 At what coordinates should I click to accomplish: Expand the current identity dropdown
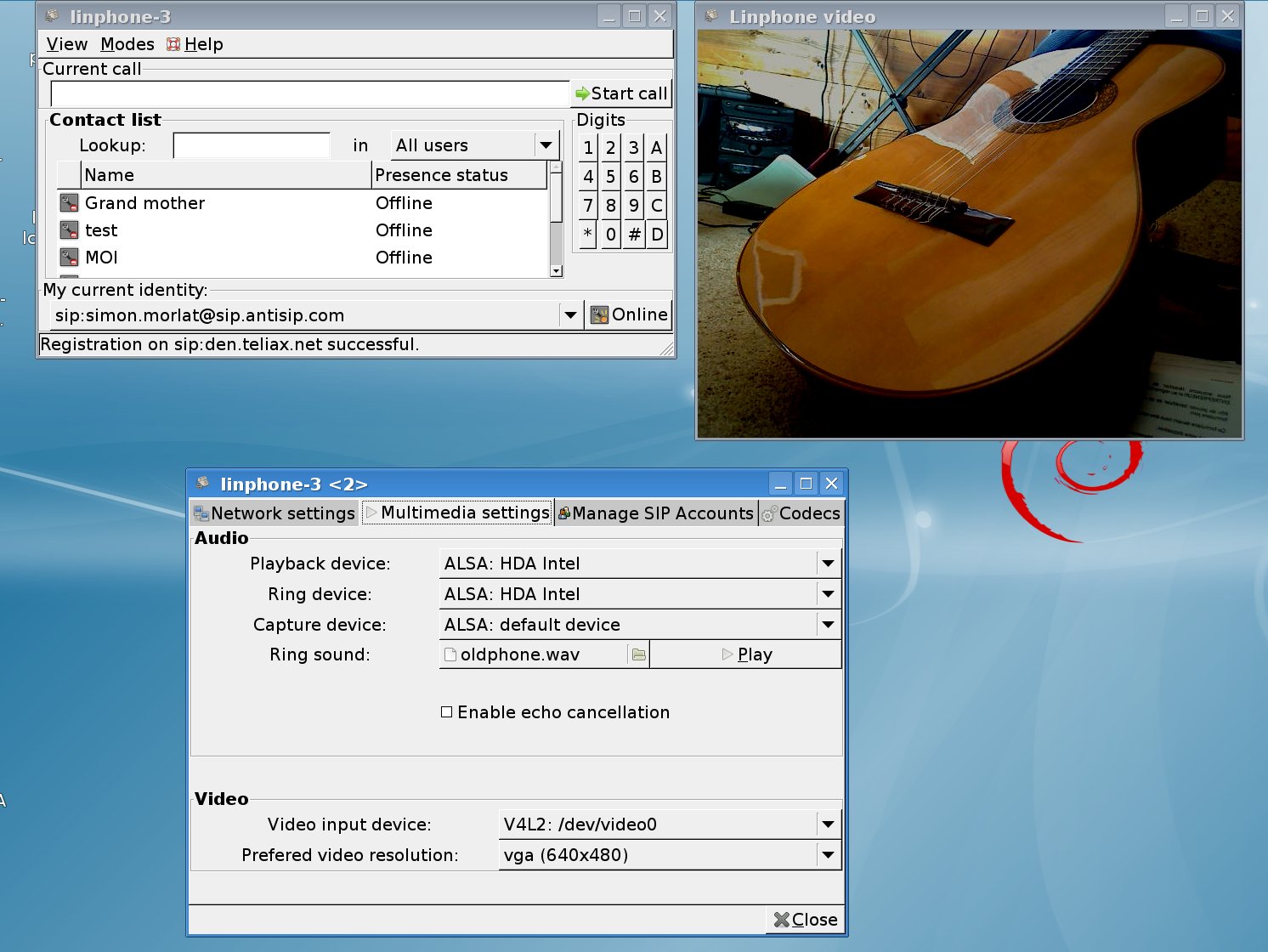[x=570, y=315]
